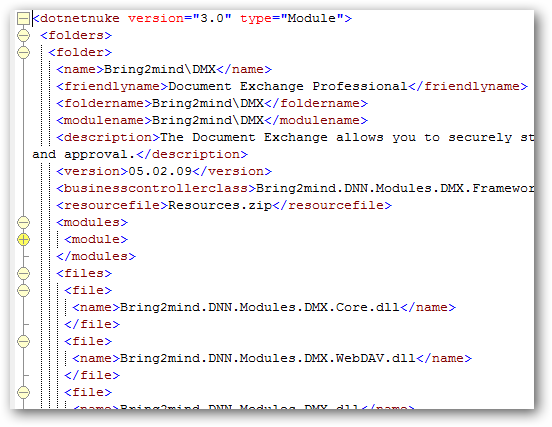Click the name line with Bring2mind\DMX
The image size is (552, 427).
coord(164,69)
